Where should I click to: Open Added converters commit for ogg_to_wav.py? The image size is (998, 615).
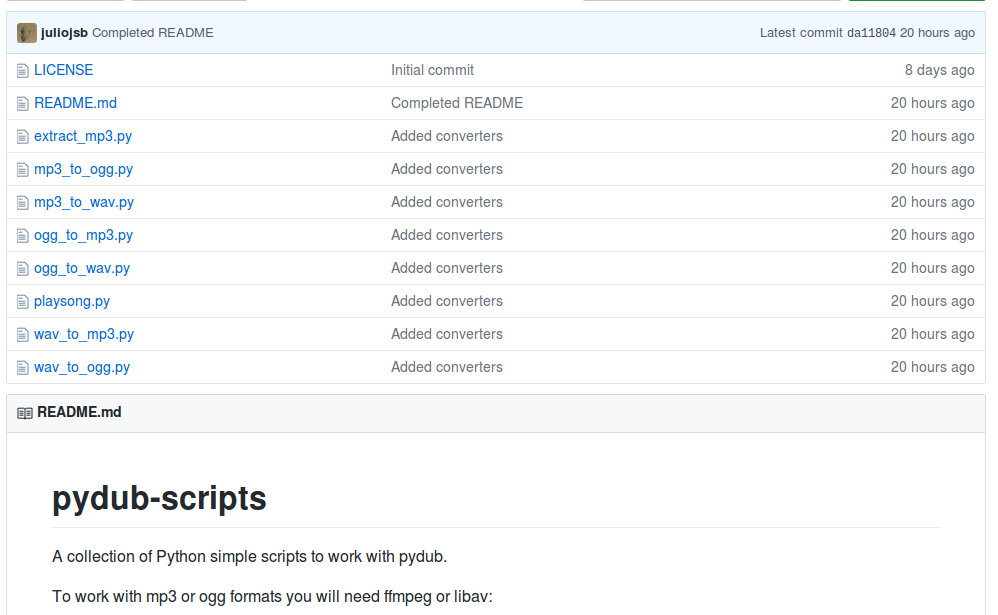click(x=447, y=269)
